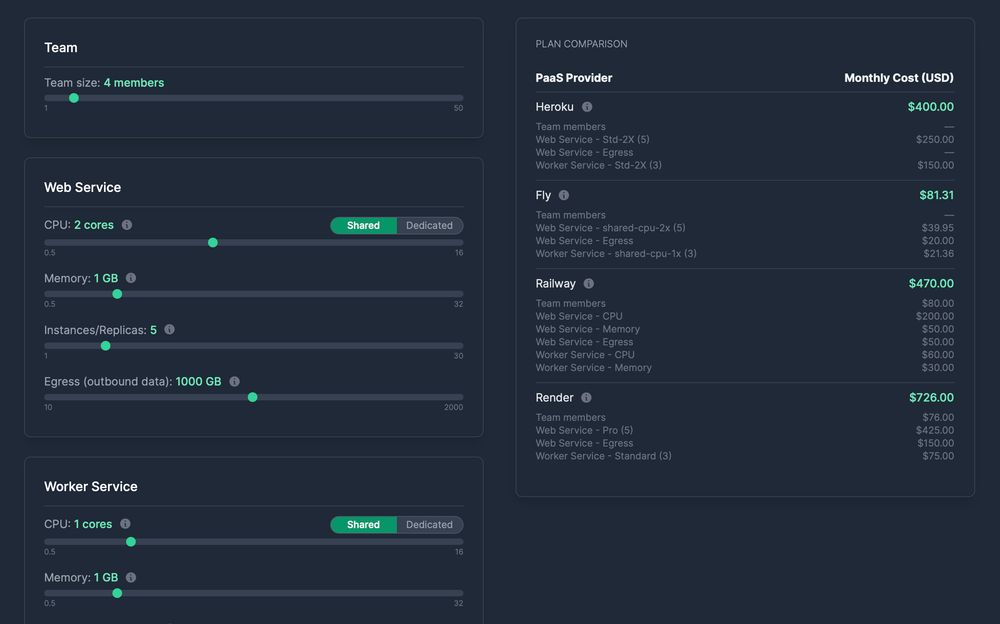
Task: Click the Worker Service CPU slider handle
Action: click(131, 542)
